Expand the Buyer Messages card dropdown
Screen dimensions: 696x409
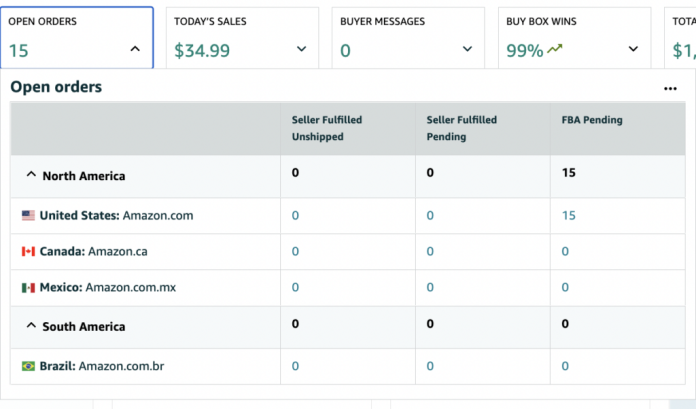tap(467, 49)
